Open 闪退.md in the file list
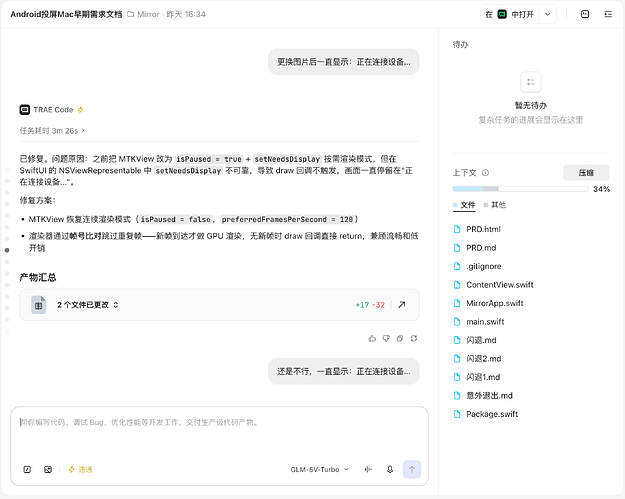The width and height of the screenshot is (625, 499). click(x=481, y=340)
